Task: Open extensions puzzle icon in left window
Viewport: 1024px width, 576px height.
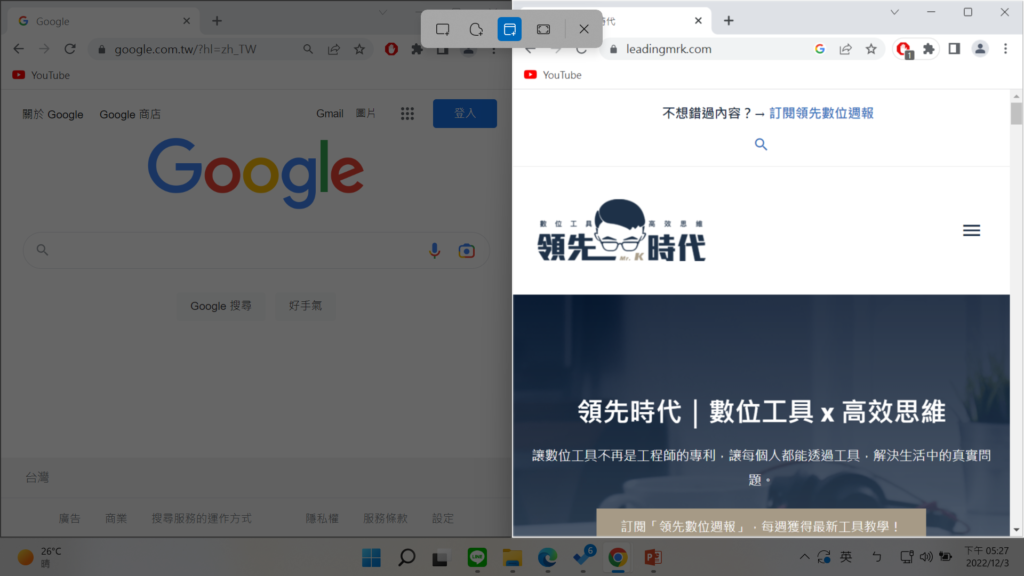Action: click(x=417, y=49)
